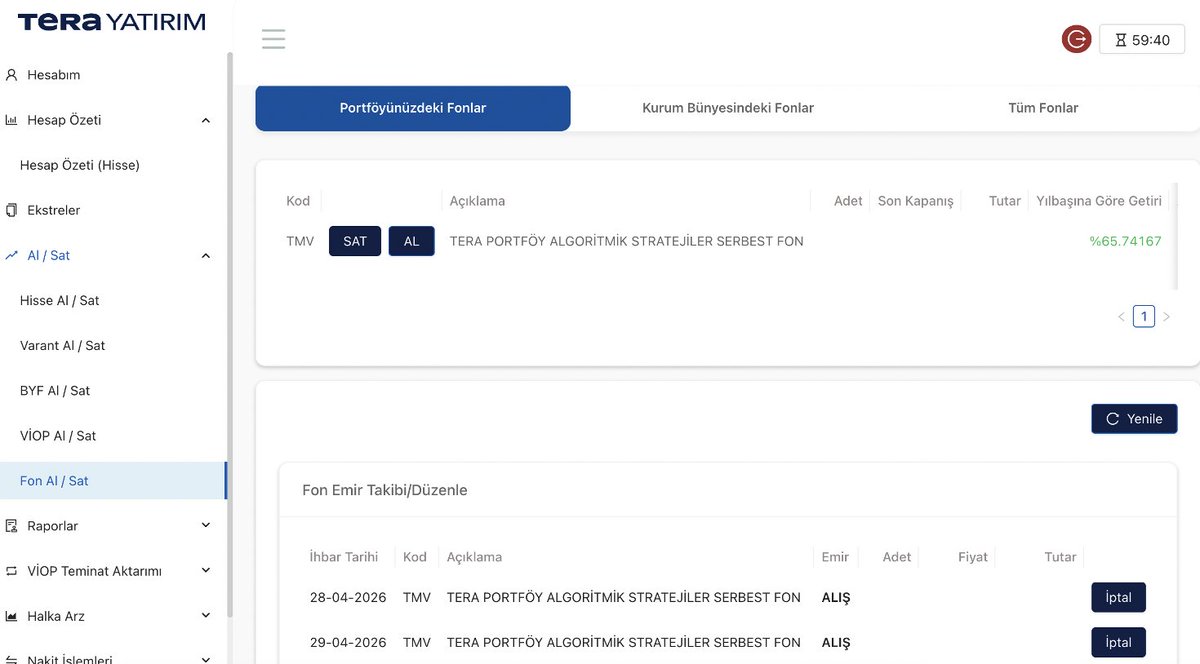Switch to Tüm Fonlar tab
Viewport: 1200px width, 664px height.
point(1043,108)
